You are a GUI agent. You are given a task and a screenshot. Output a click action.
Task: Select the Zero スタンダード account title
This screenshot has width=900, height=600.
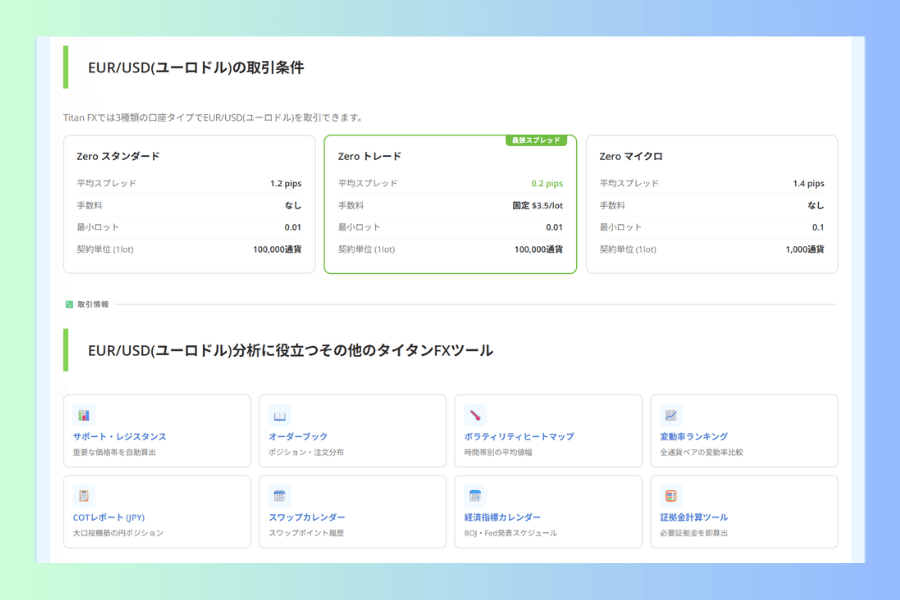point(118,156)
